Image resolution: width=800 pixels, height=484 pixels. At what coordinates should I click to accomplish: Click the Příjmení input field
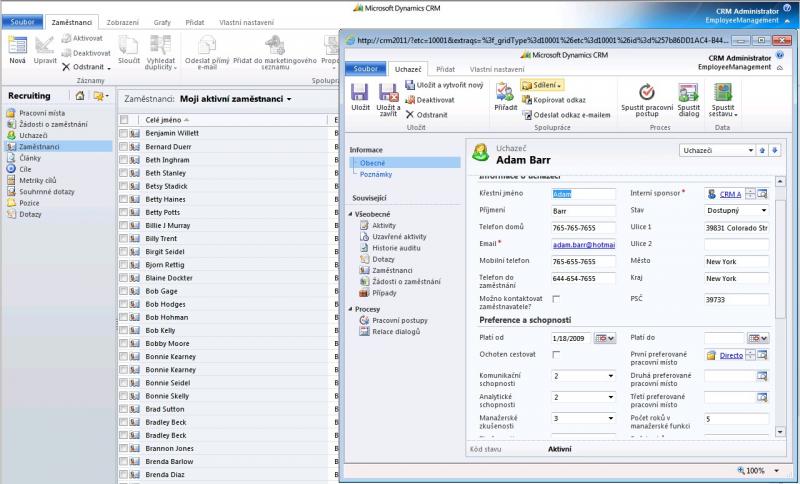pyautogui.click(x=583, y=211)
